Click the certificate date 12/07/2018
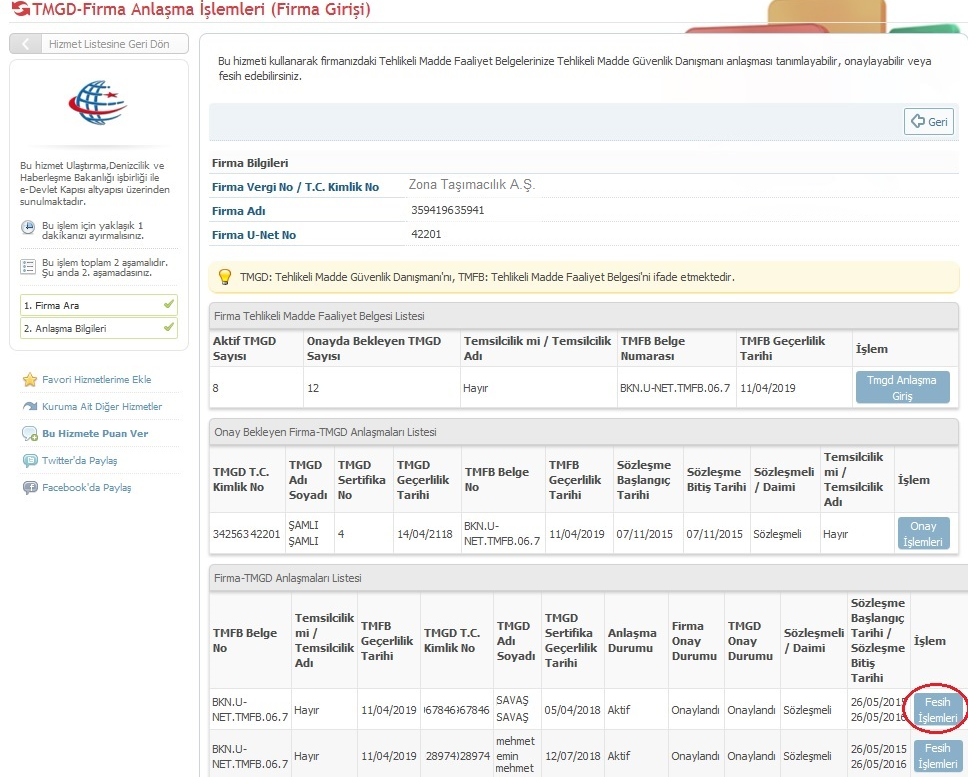Viewport: 968px width, 777px height. 572,756
